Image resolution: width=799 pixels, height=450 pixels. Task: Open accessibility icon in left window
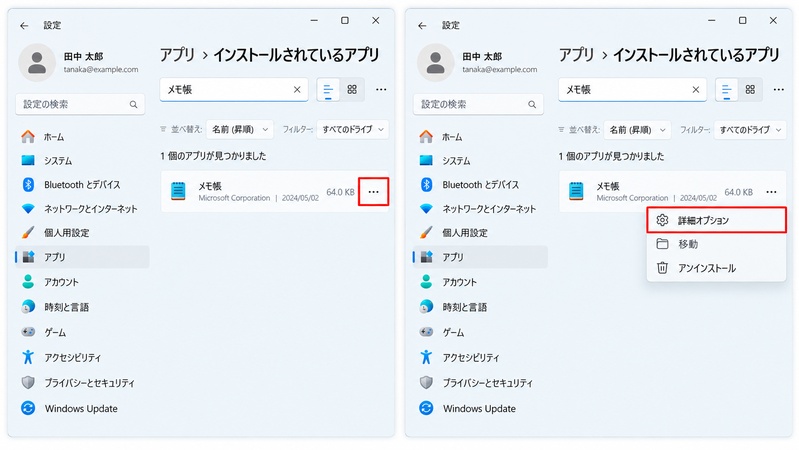(28, 357)
